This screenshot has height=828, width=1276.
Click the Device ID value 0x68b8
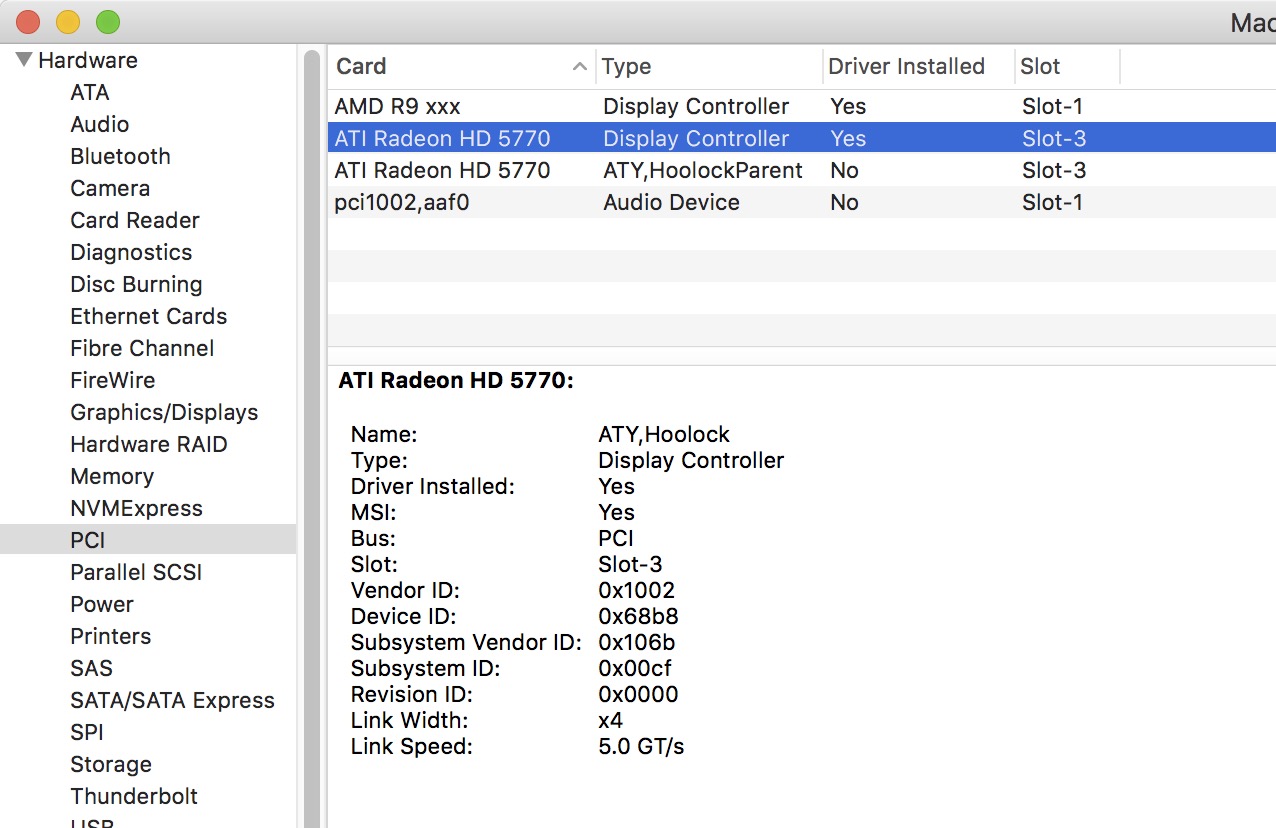[638, 616]
